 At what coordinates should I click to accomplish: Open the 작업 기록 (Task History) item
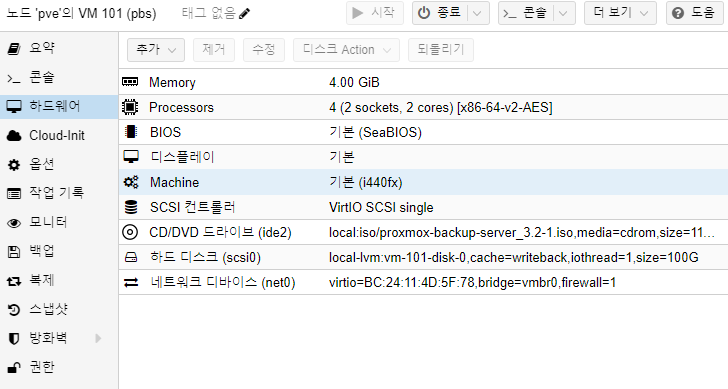coord(59,193)
